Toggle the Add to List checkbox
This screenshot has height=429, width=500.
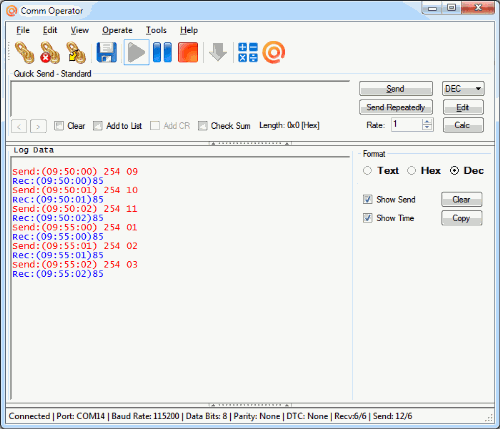click(x=98, y=126)
